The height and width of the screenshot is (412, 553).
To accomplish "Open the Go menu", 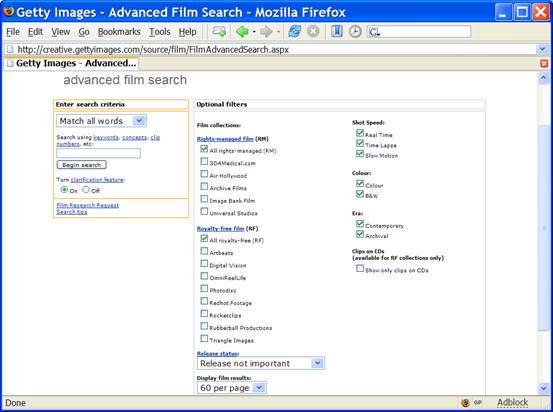I will click(x=84, y=32).
